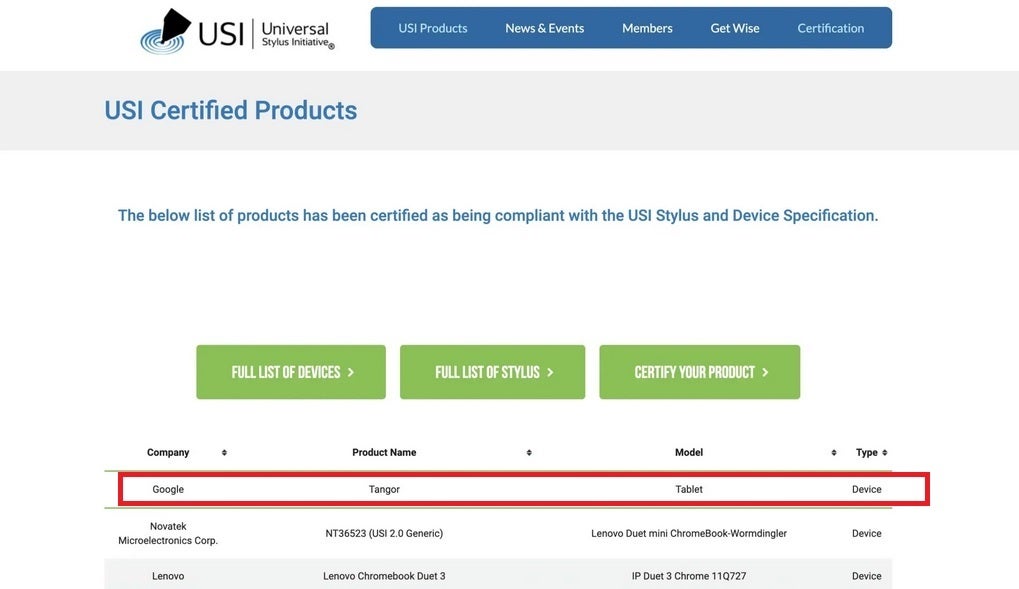
Task: Open the USI Products menu
Action: [433, 28]
